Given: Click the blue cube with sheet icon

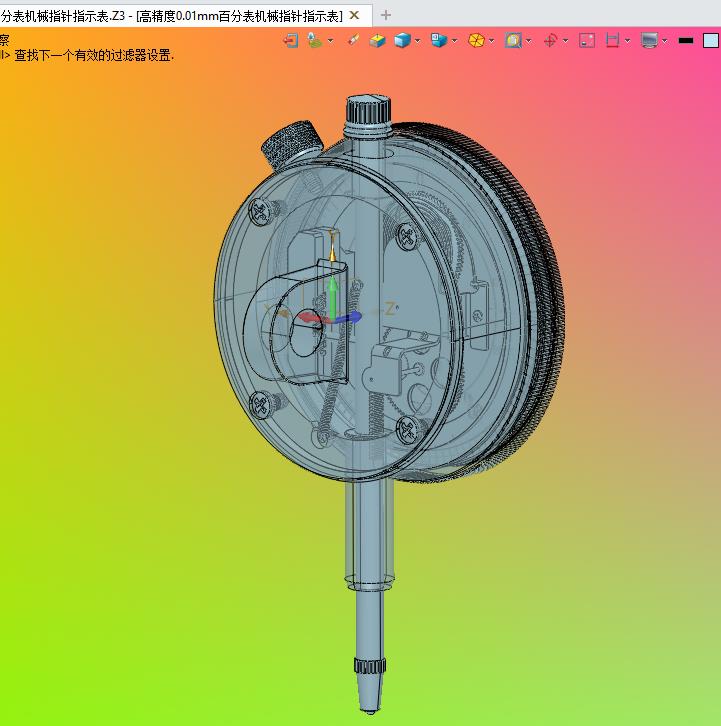Looking at the screenshot, I should [439, 41].
